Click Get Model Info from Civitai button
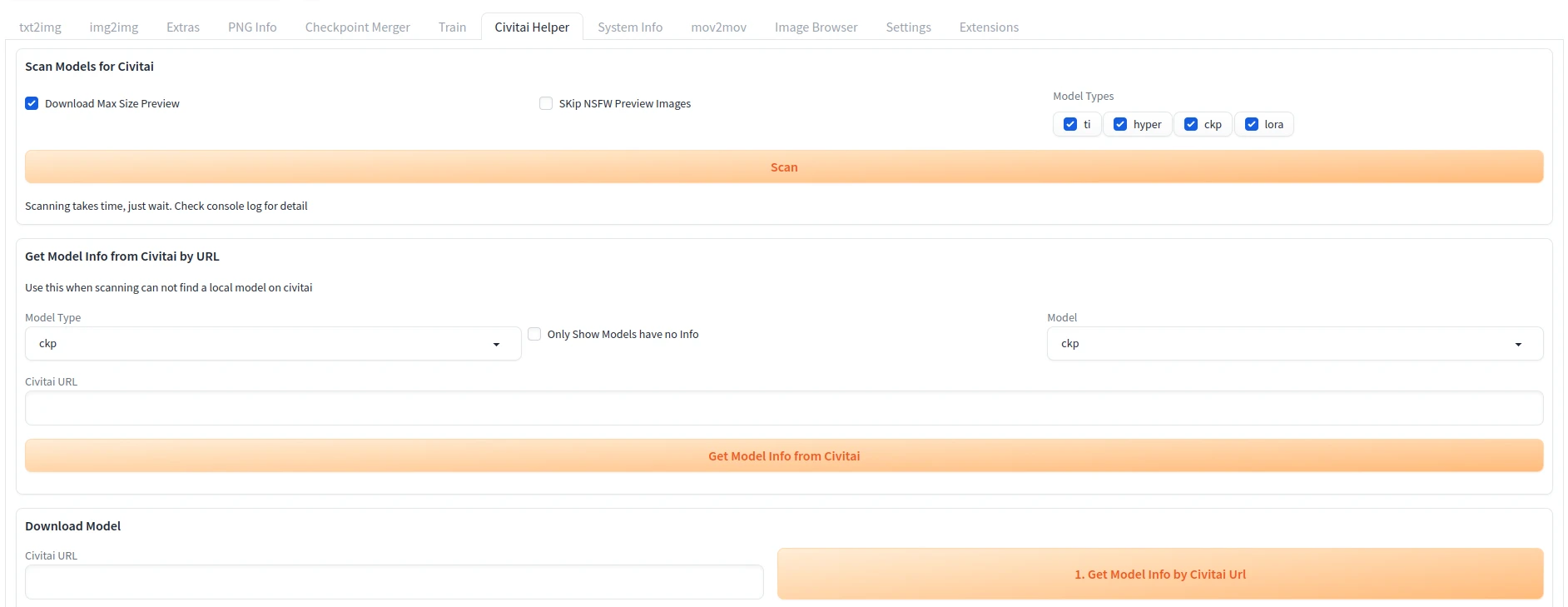Image resolution: width=1568 pixels, height=607 pixels. (783, 456)
